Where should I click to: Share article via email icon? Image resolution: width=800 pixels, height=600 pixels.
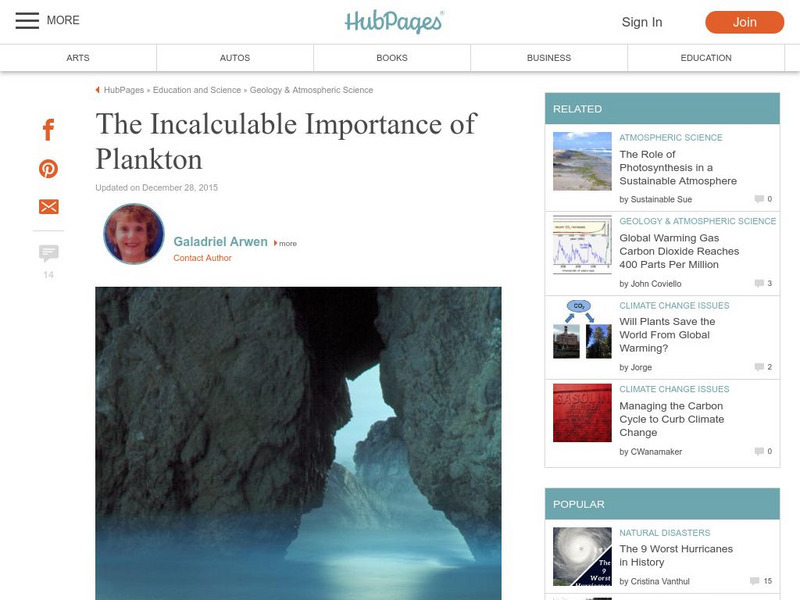(x=48, y=207)
